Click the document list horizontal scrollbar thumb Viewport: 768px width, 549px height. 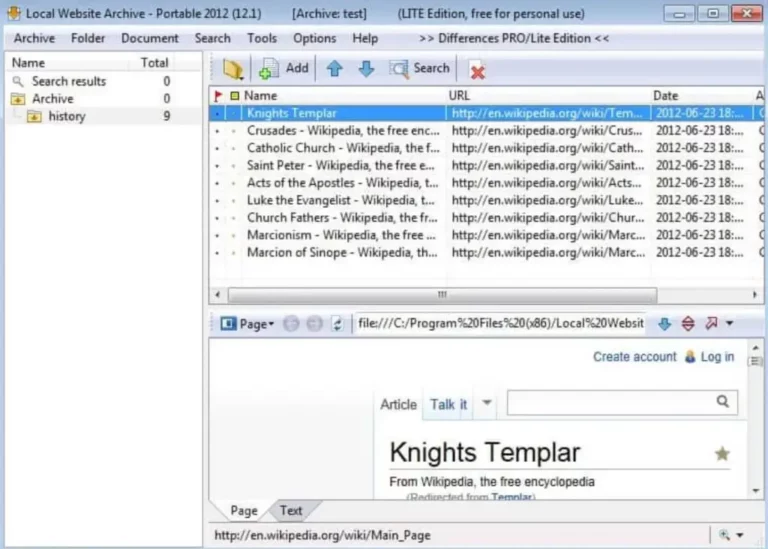click(442, 295)
